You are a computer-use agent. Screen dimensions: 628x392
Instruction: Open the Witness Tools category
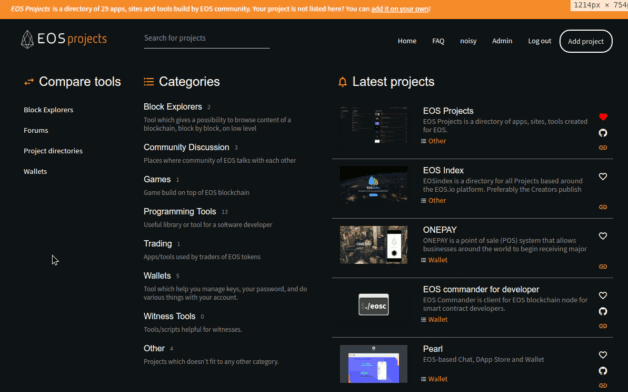[169, 316]
